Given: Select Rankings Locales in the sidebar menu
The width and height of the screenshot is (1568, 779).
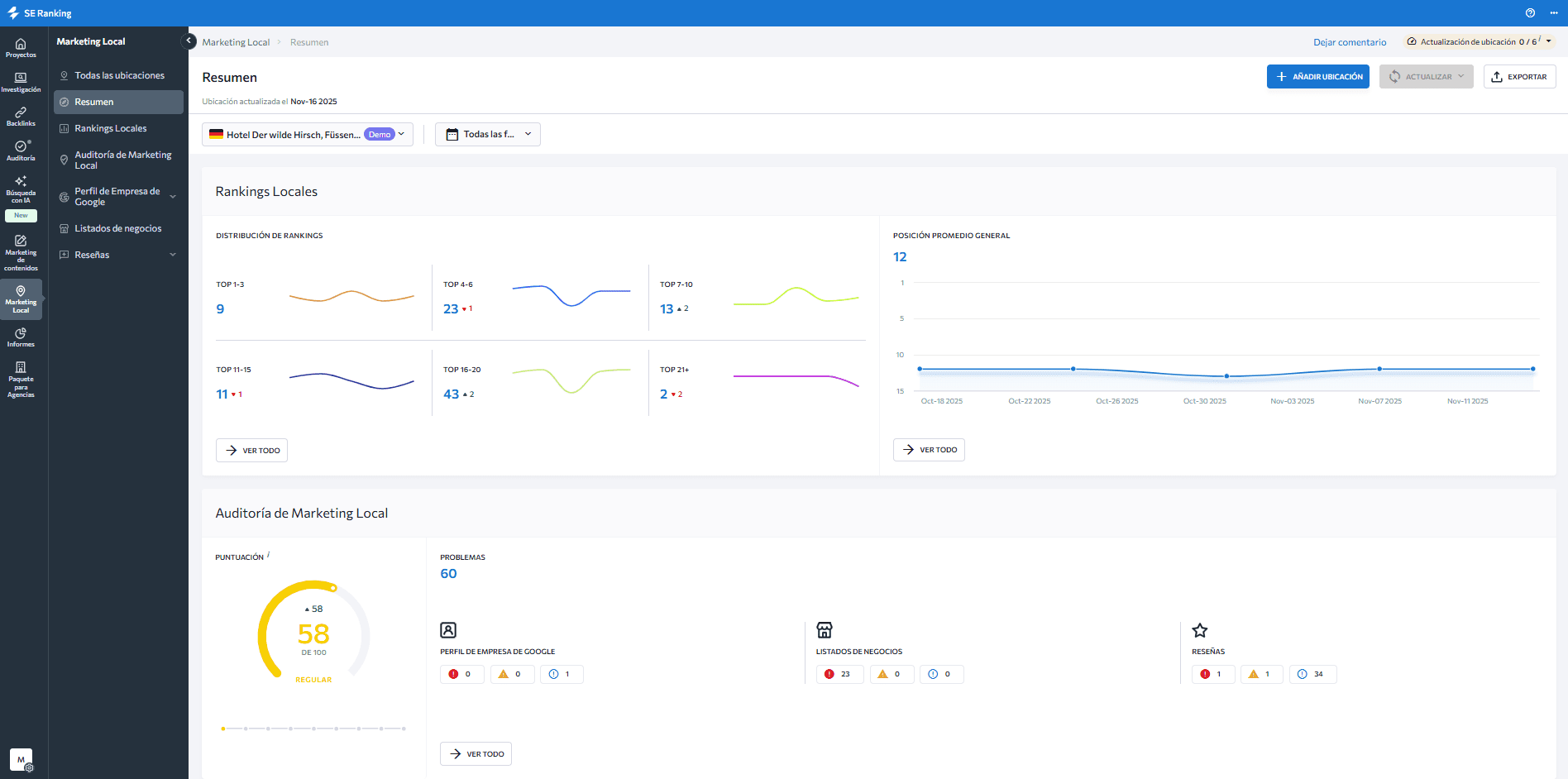Looking at the screenshot, I should click(x=111, y=128).
